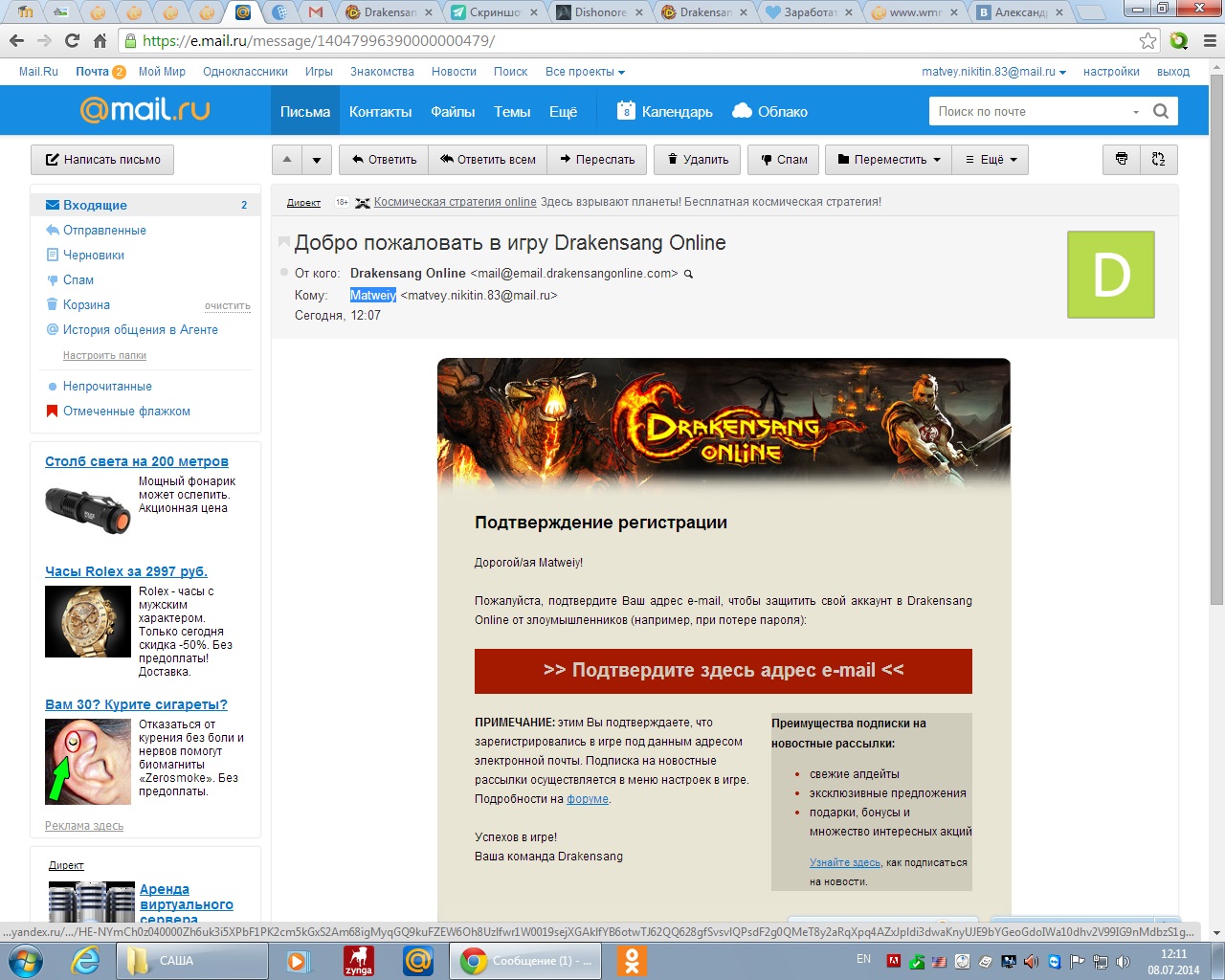Click the red 'Подтвердите здесь адрес e-mail' button
The image size is (1225, 980).
point(724,671)
